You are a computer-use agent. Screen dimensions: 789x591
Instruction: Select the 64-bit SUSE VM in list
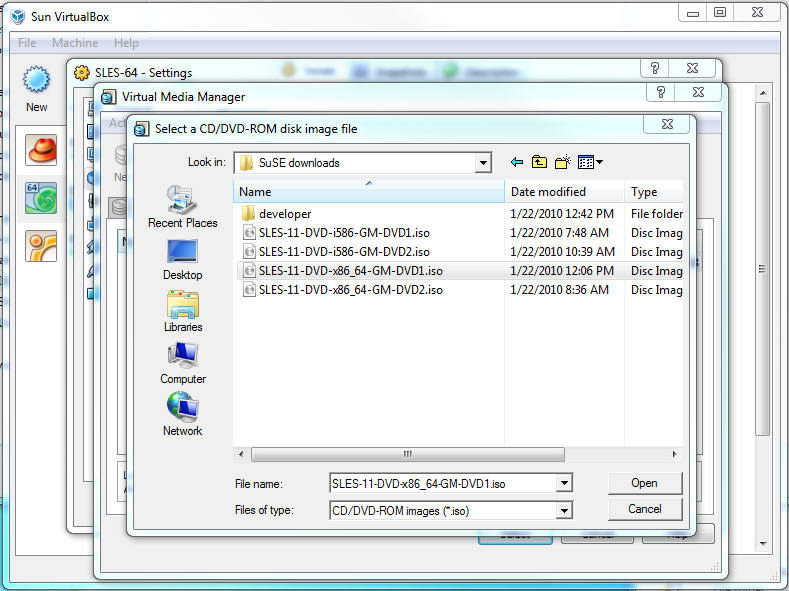click(41, 198)
